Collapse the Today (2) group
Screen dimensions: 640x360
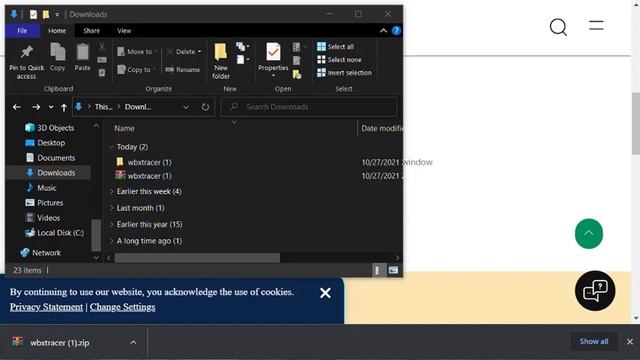click(x=111, y=147)
